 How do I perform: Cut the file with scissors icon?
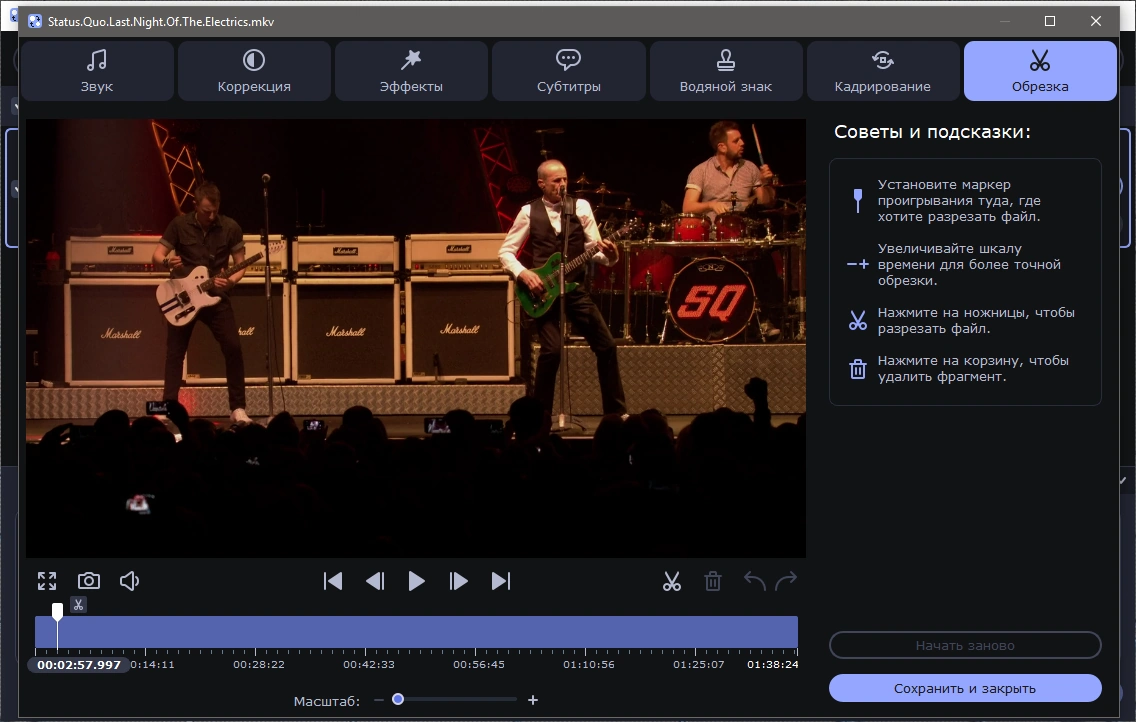pos(672,581)
